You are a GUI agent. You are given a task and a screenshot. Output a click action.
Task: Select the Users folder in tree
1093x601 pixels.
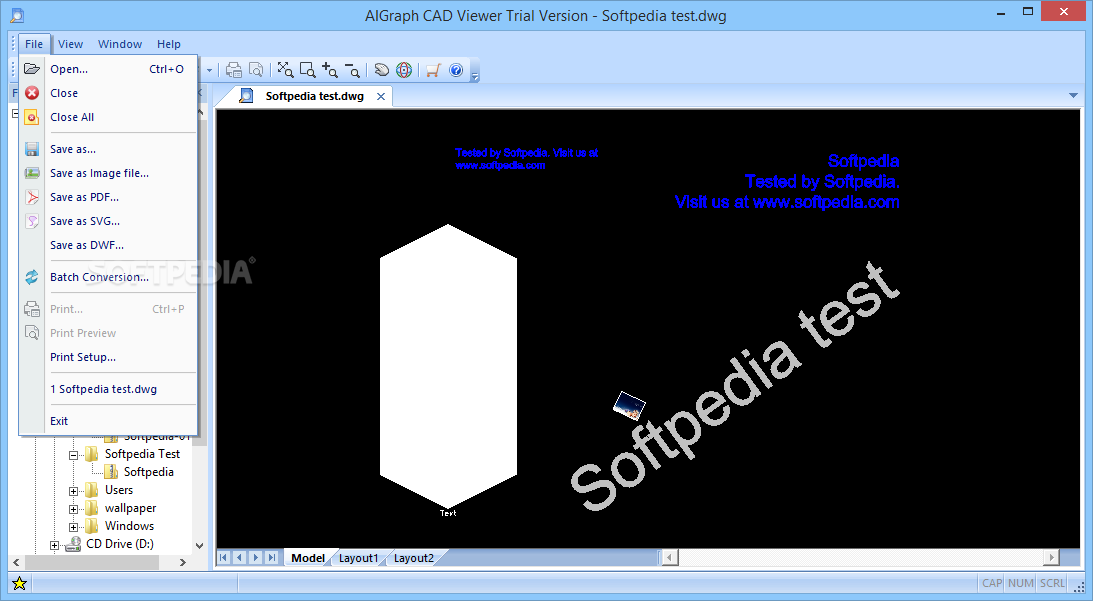pos(119,490)
